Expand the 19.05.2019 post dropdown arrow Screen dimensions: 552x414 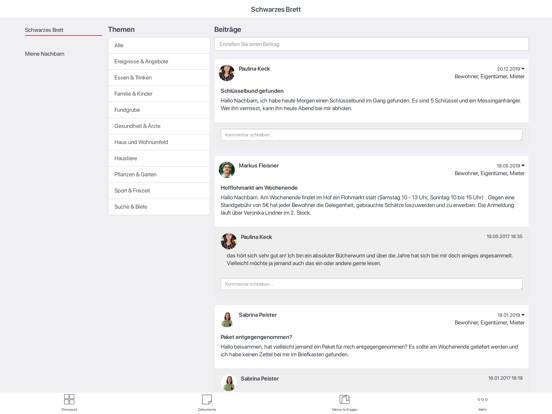pyautogui.click(x=523, y=165)
